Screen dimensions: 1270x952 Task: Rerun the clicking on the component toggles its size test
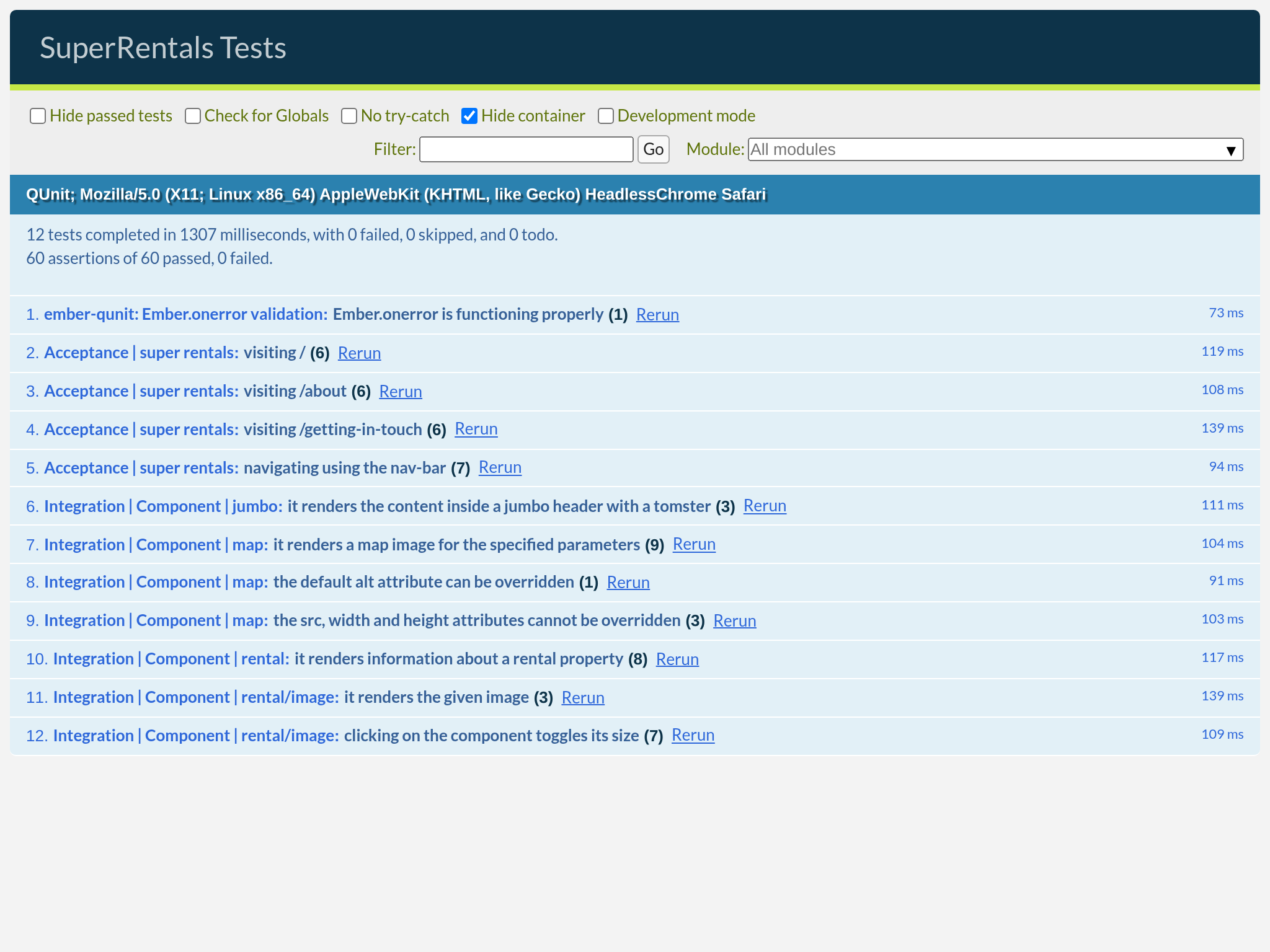(693, 735)
